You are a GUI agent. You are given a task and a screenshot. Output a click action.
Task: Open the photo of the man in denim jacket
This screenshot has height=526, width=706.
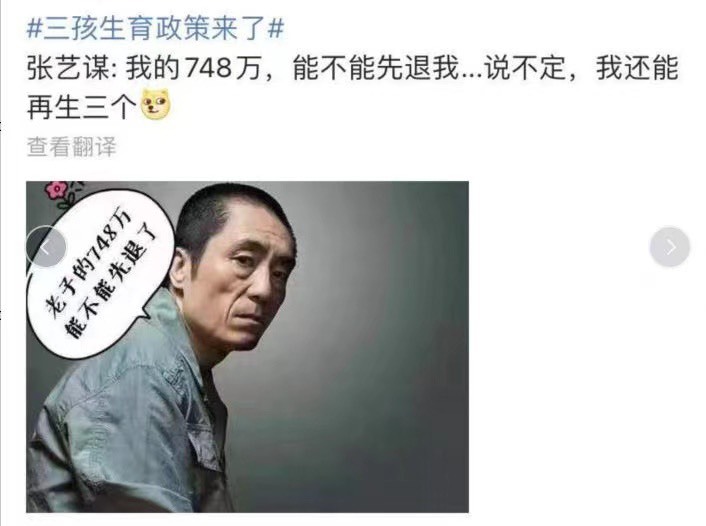[247, 347]
